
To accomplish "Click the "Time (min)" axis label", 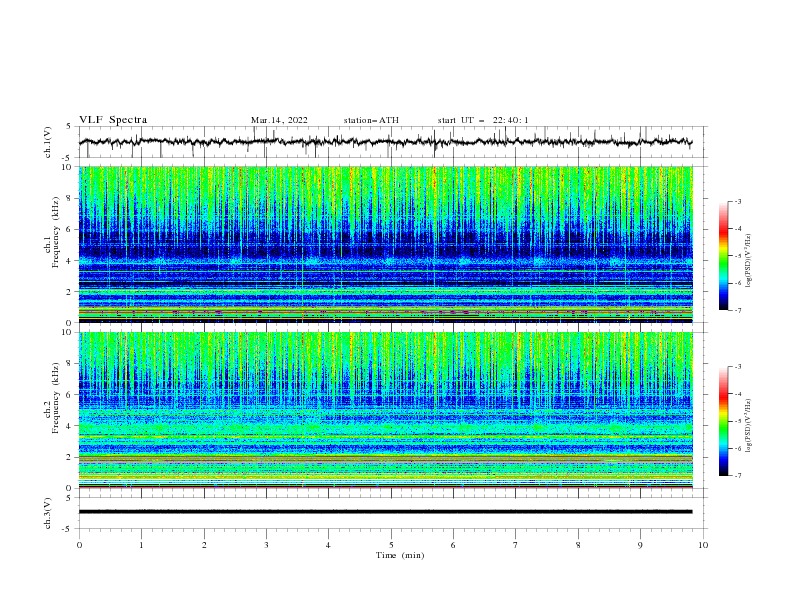I will pos(400,555).
